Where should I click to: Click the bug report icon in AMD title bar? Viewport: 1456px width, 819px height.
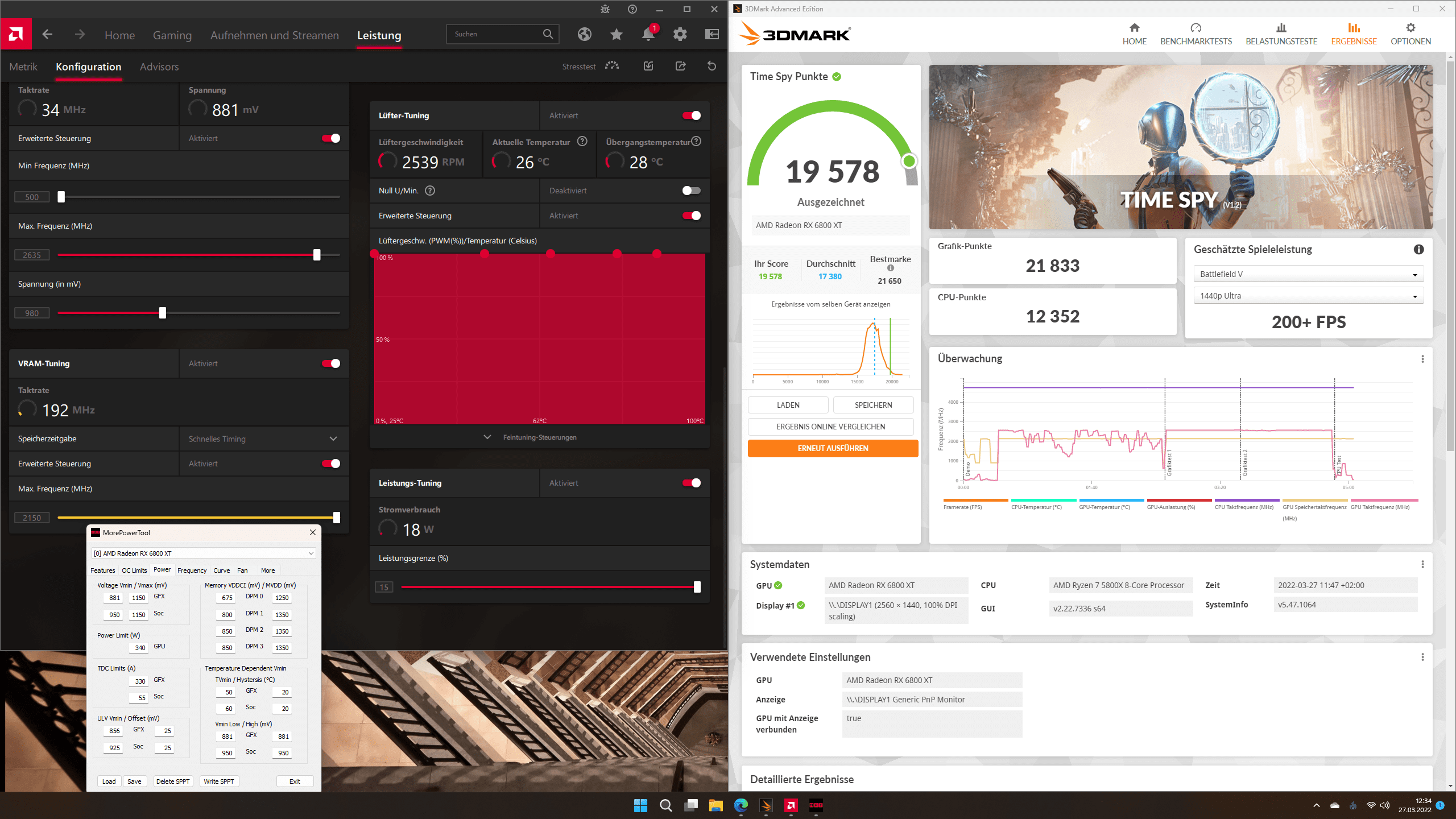pos(605,9)
